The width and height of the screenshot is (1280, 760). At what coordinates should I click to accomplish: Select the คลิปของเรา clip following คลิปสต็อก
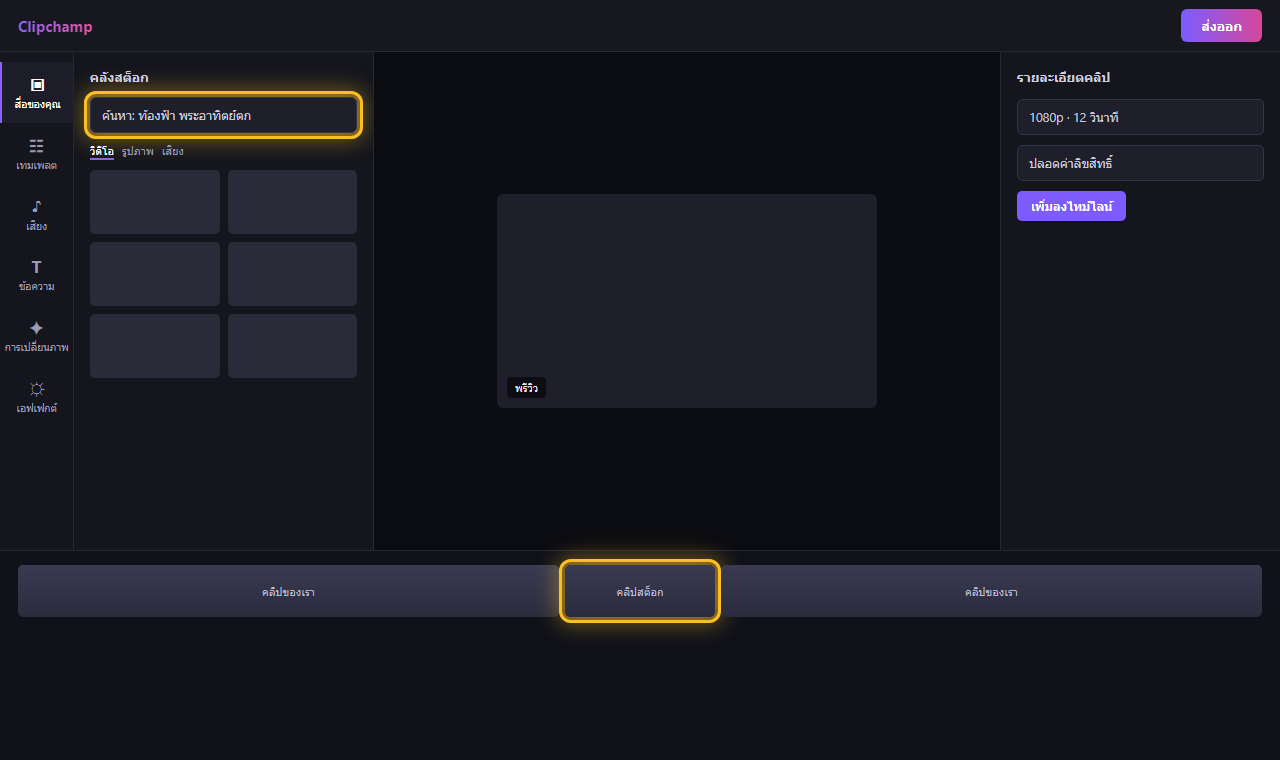coord(991,591)
